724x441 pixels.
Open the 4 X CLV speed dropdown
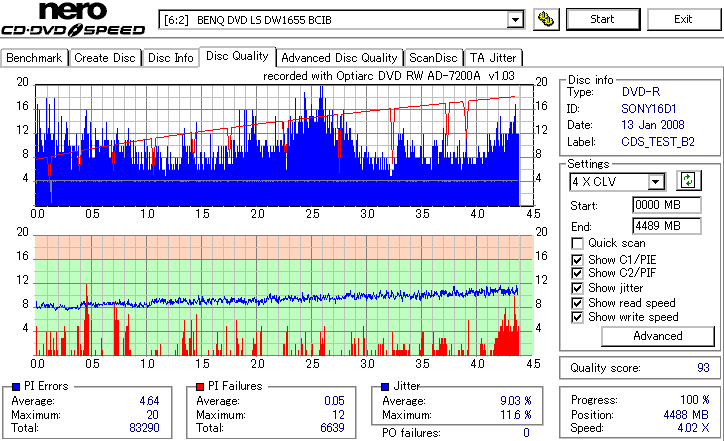655,182
